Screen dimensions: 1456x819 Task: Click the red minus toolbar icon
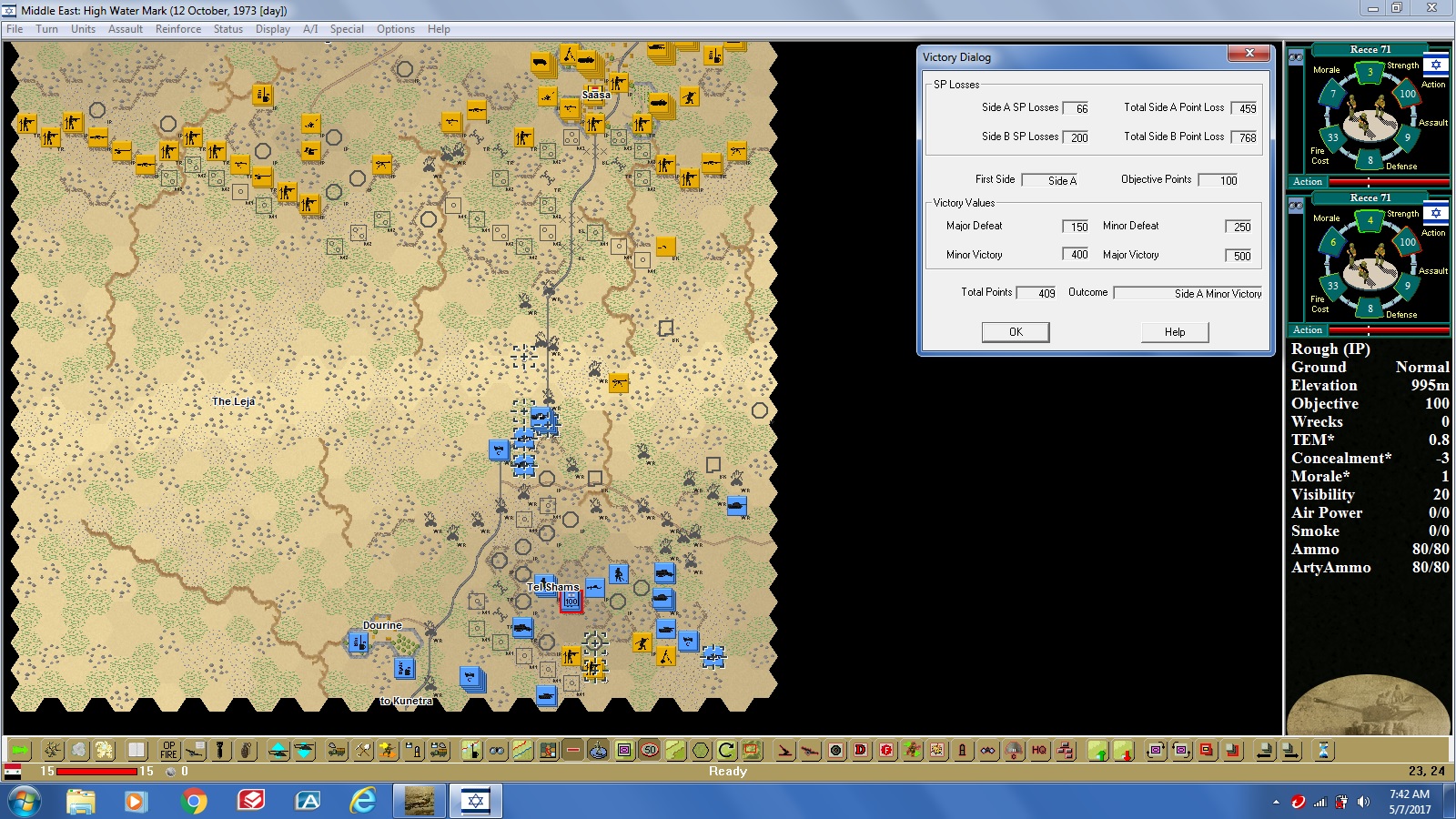[x=572, y=750]
